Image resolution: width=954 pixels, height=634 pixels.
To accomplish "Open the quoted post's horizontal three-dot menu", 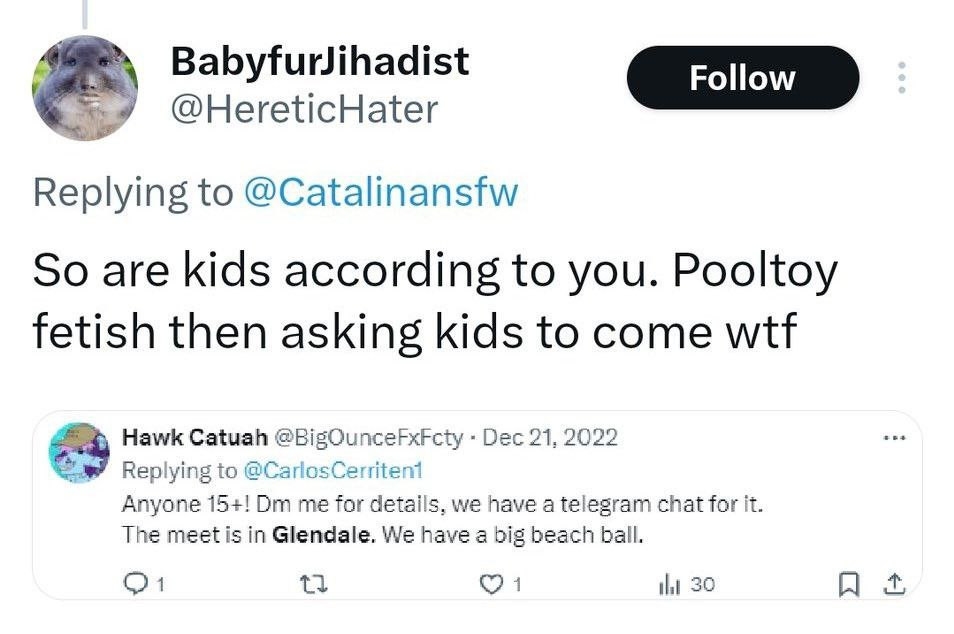I will 894,437.
